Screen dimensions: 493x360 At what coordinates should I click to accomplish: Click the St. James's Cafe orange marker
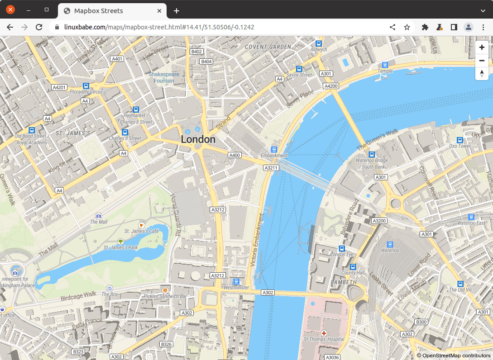tap(141, 225)
